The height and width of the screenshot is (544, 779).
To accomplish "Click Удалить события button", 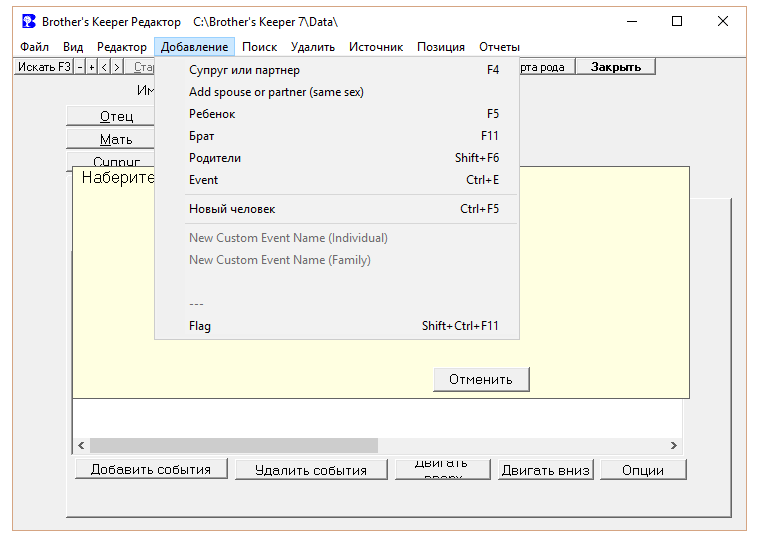I will pyautogui.click(x=311, y=470).
